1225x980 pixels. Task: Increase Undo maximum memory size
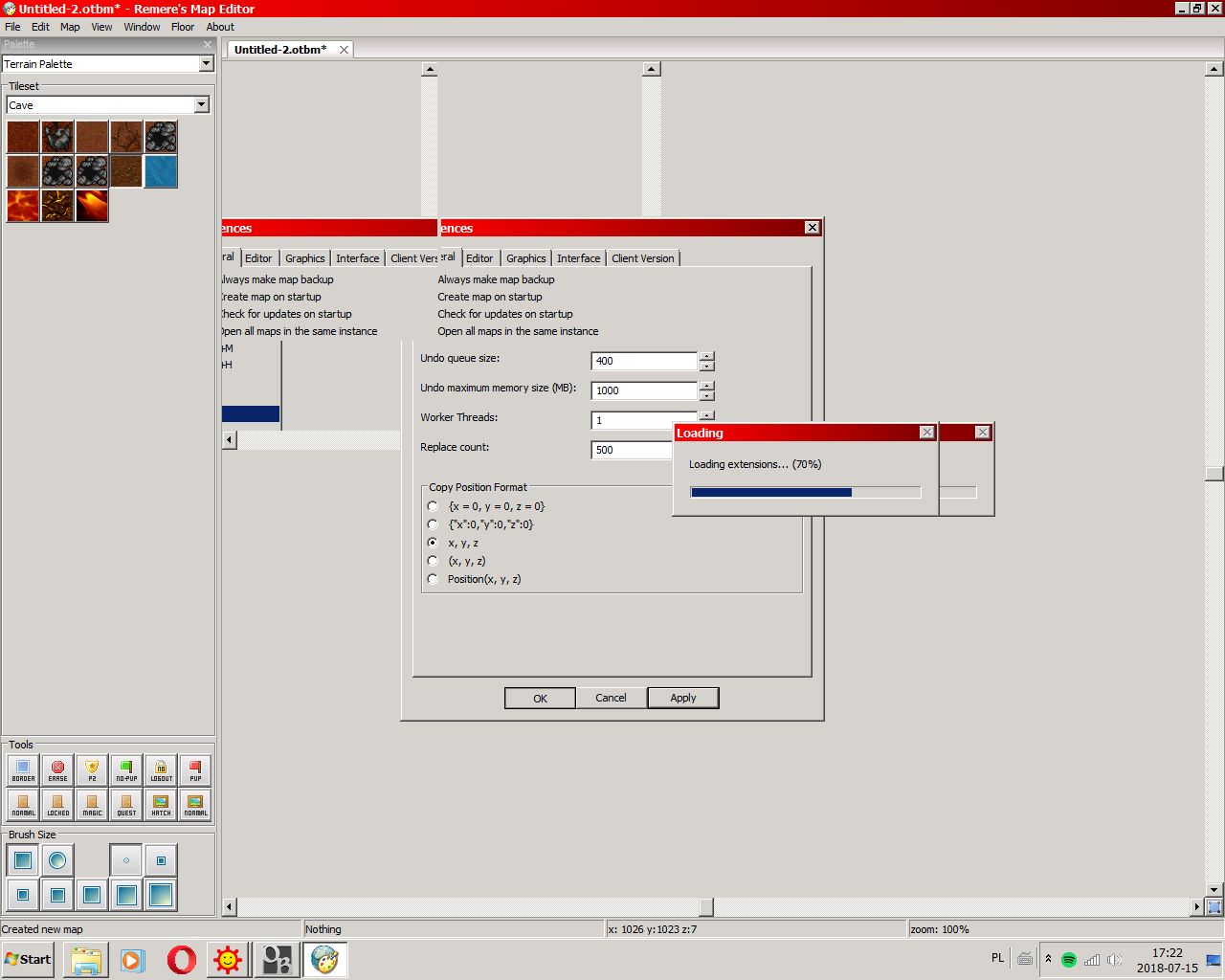click(x=706, y=386)
